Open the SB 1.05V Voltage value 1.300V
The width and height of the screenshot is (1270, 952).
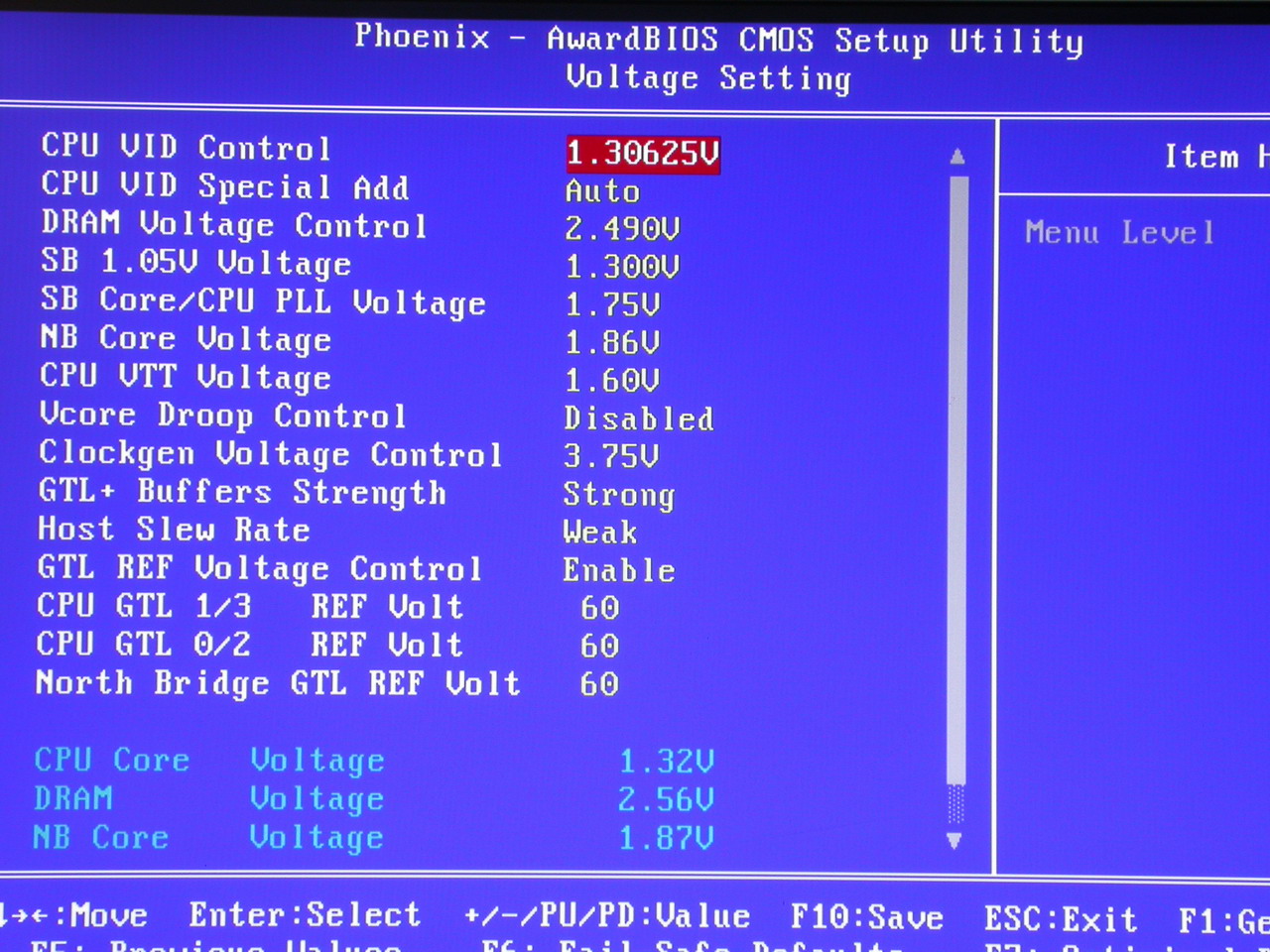coord(622,267)
